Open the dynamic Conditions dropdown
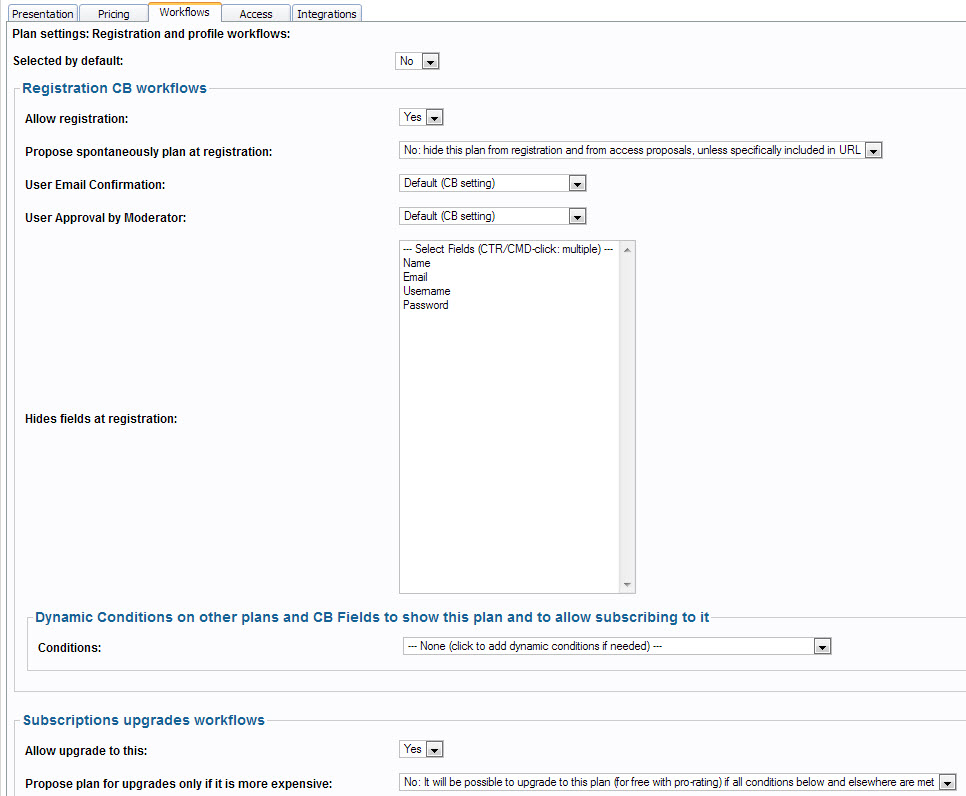 coord(617,647)
